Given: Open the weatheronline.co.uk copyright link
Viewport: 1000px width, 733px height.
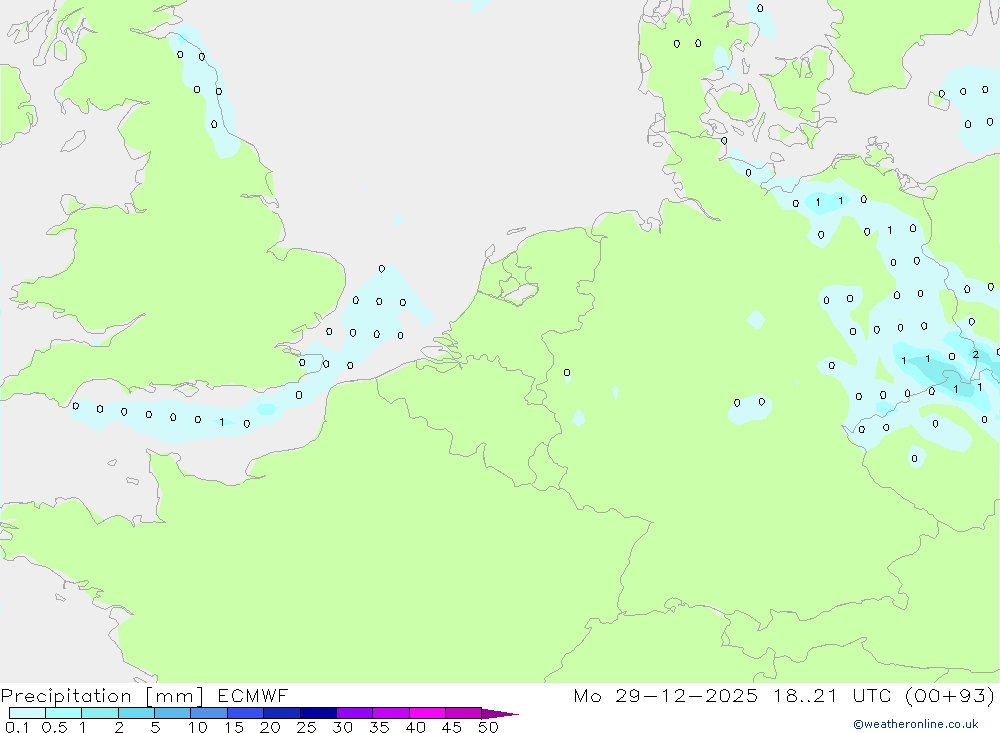Looking at the screenshot, I should (x=916, y=724).
